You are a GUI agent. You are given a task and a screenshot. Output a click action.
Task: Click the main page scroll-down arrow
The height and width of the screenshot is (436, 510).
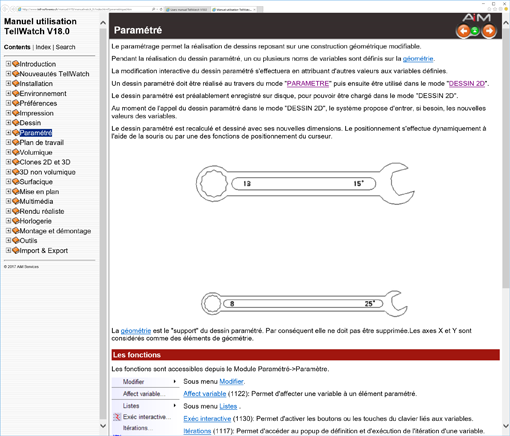pos(506,426)
